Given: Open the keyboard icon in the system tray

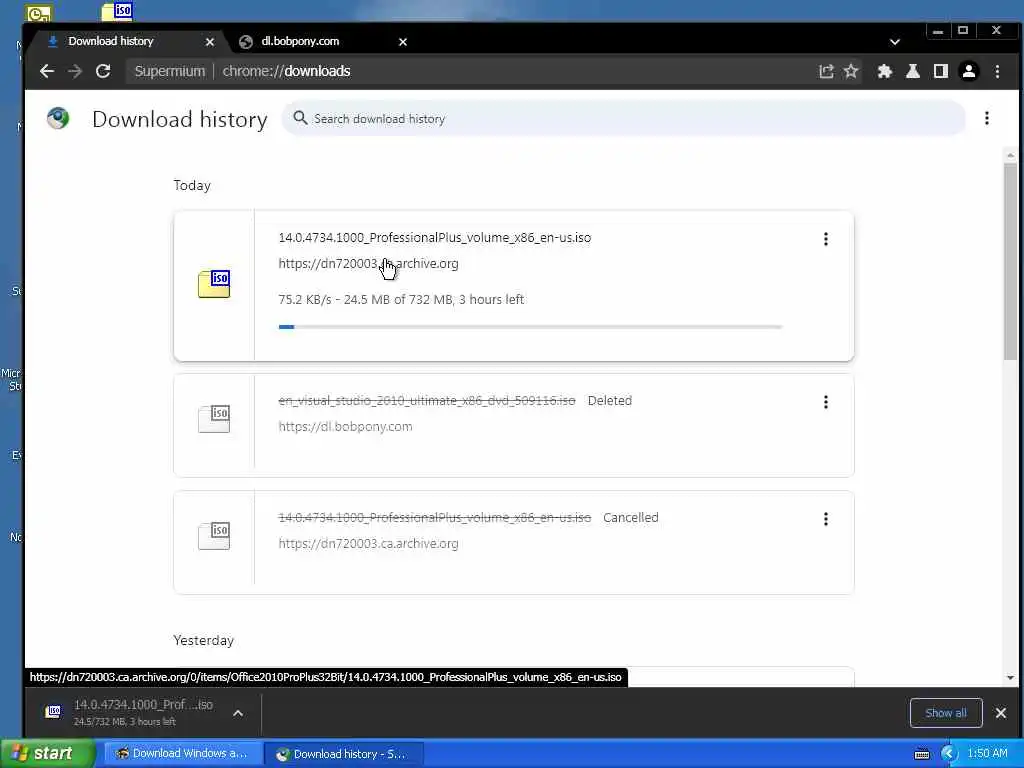Looking at the screenshot, I should coord(921,754).
